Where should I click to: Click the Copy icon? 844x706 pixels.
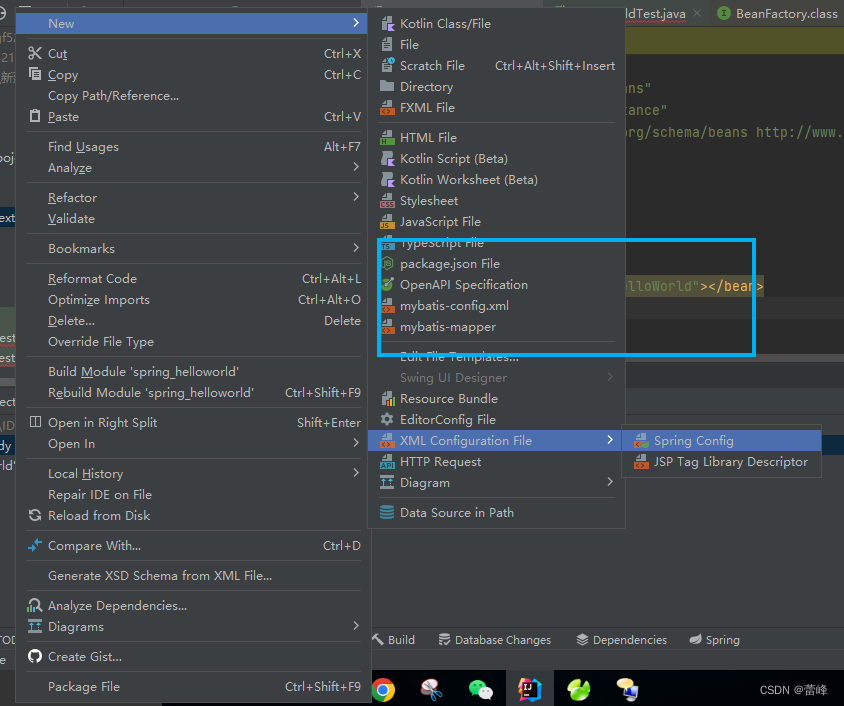coord(35,74)
